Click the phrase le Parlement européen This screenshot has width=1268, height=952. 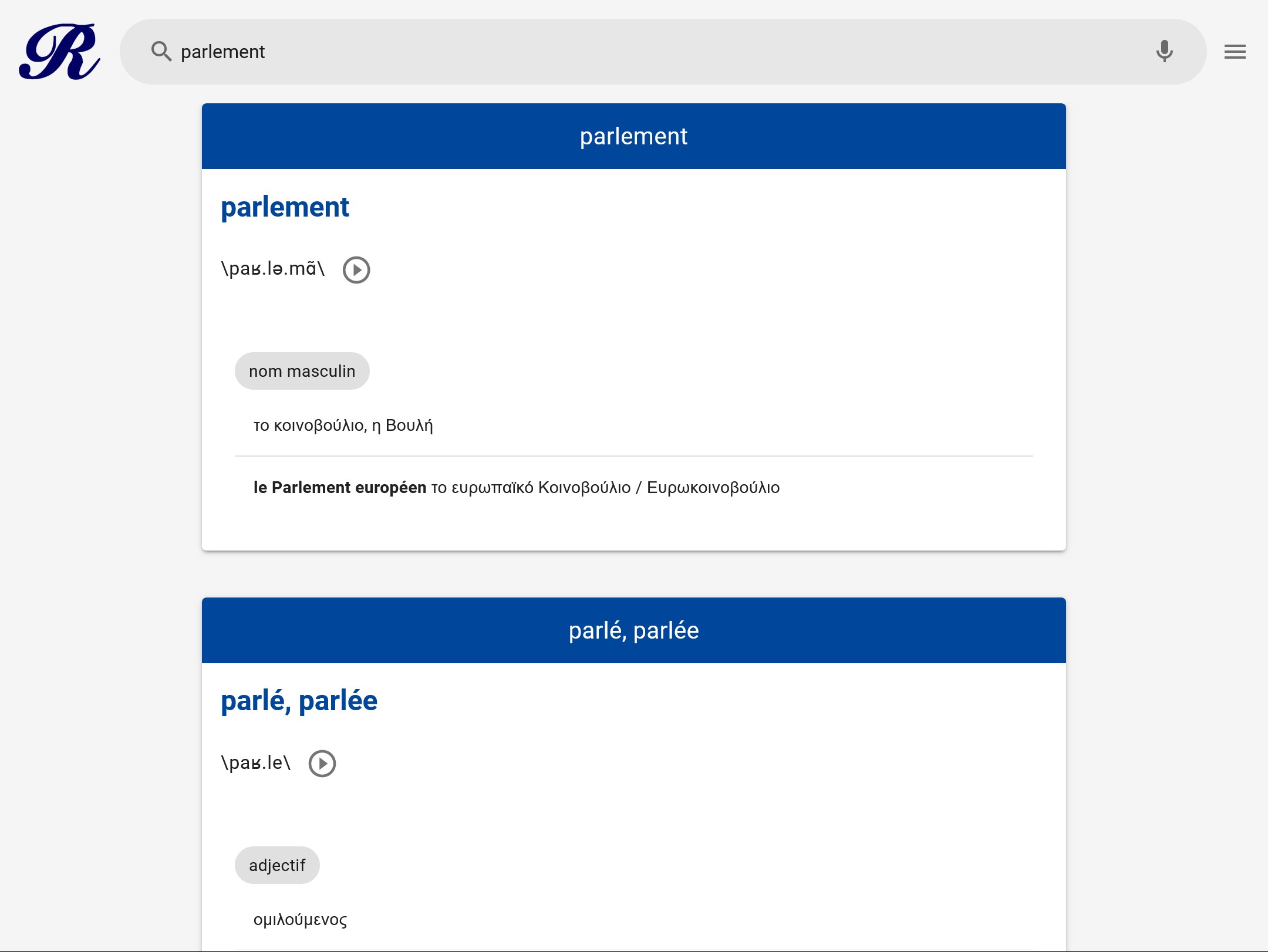coord(340,488)
